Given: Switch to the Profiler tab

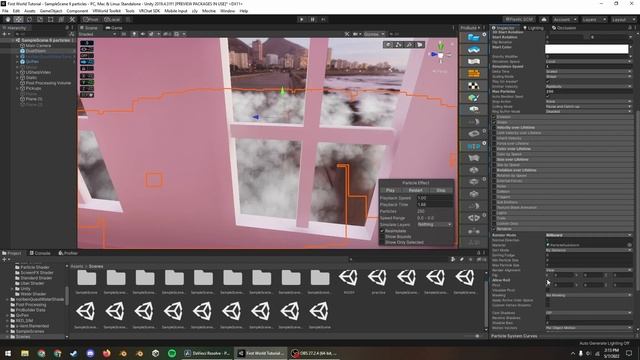Looking at the screenshot, I should [x=68, y=253].
